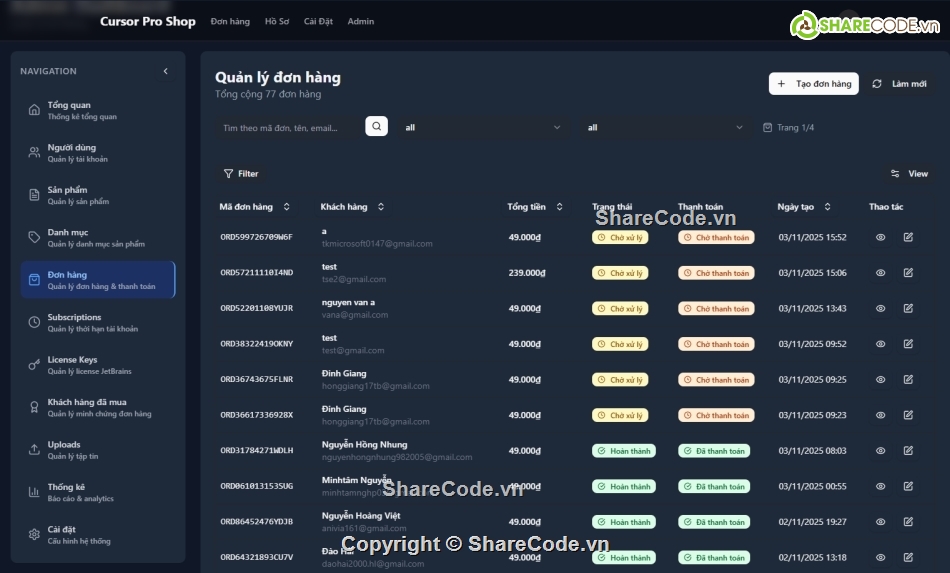The image size is (950, 573).
Task: Open the second 'all' payment filter dropdown
Action: [665, 127]
